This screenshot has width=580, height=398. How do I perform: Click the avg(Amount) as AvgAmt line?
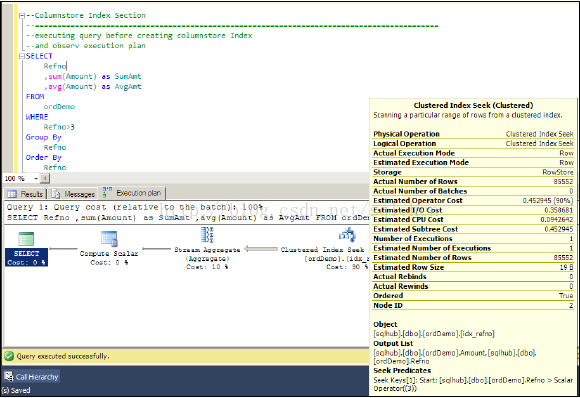(92, 87)
